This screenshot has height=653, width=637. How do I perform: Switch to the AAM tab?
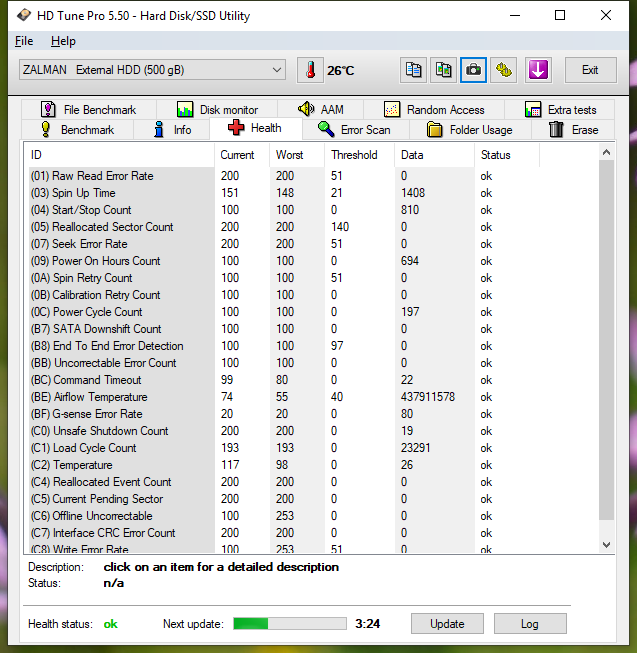pyautogui.click(x=321, y=110)
